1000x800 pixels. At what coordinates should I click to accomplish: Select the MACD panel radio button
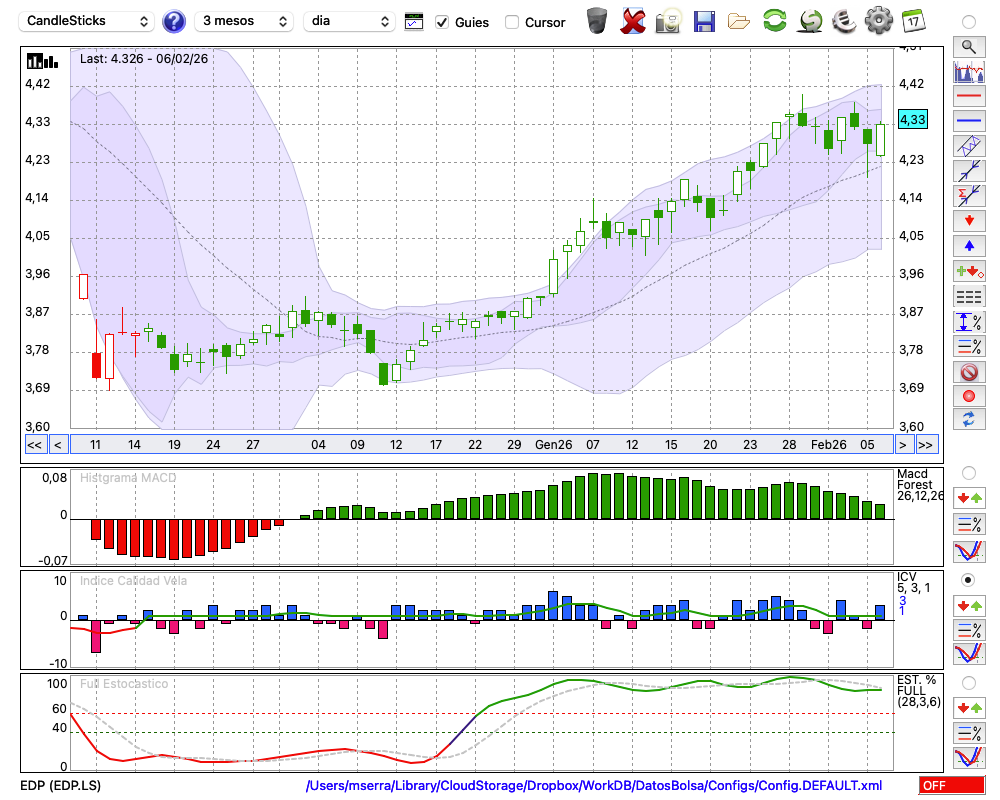[x=969, y=473]
